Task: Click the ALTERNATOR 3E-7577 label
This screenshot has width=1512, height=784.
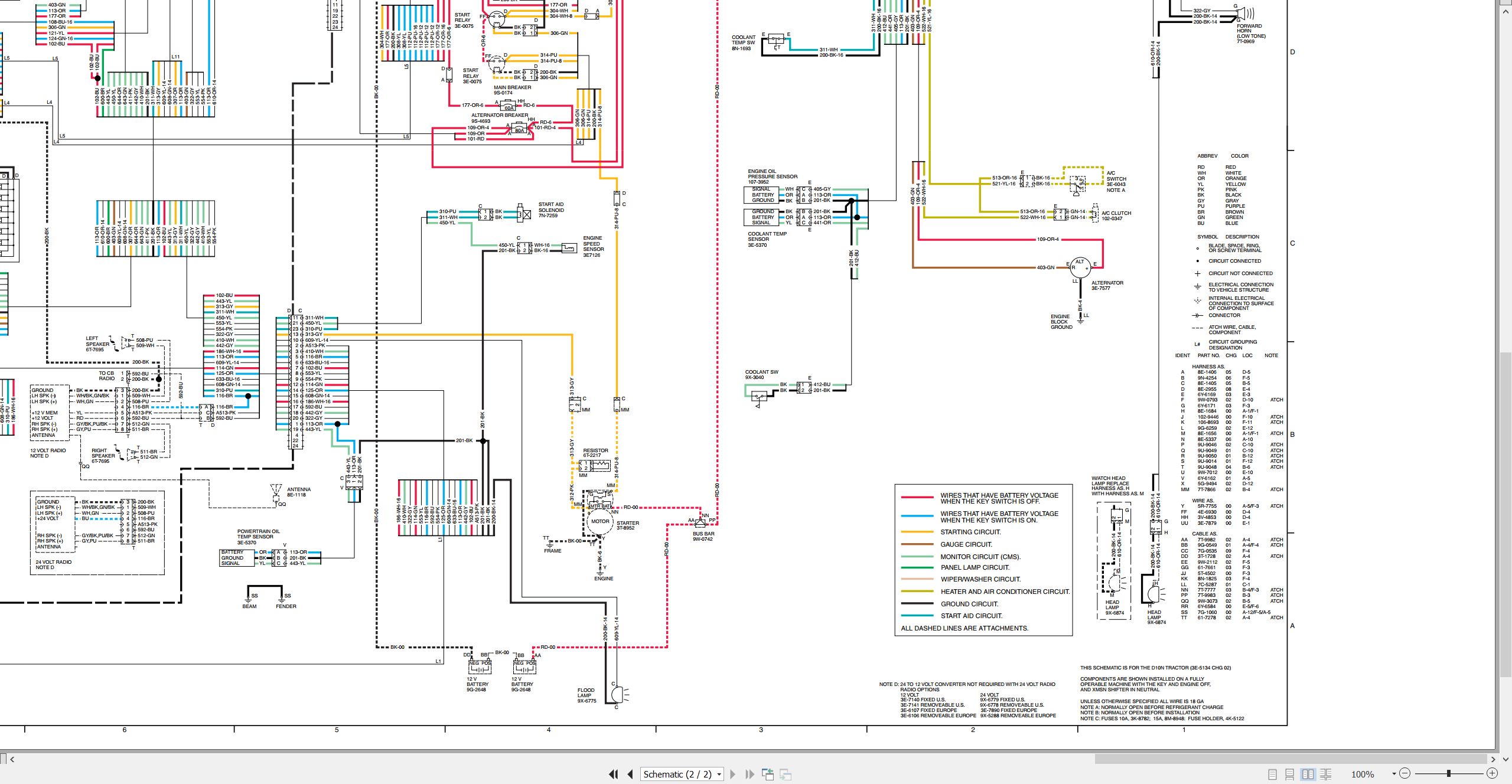Action: (1107, 286)
